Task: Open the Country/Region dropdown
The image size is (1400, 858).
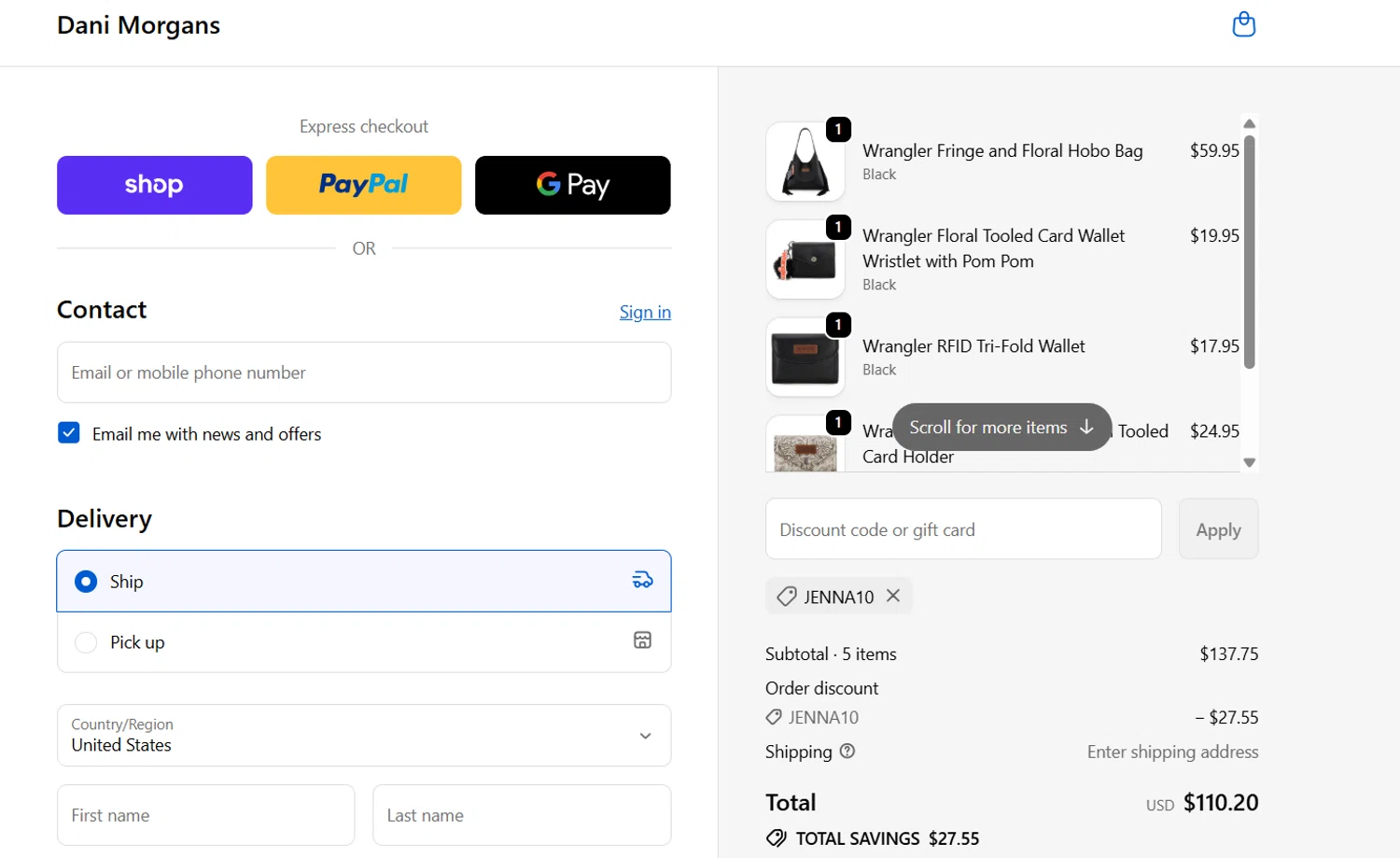Action: 364,736
